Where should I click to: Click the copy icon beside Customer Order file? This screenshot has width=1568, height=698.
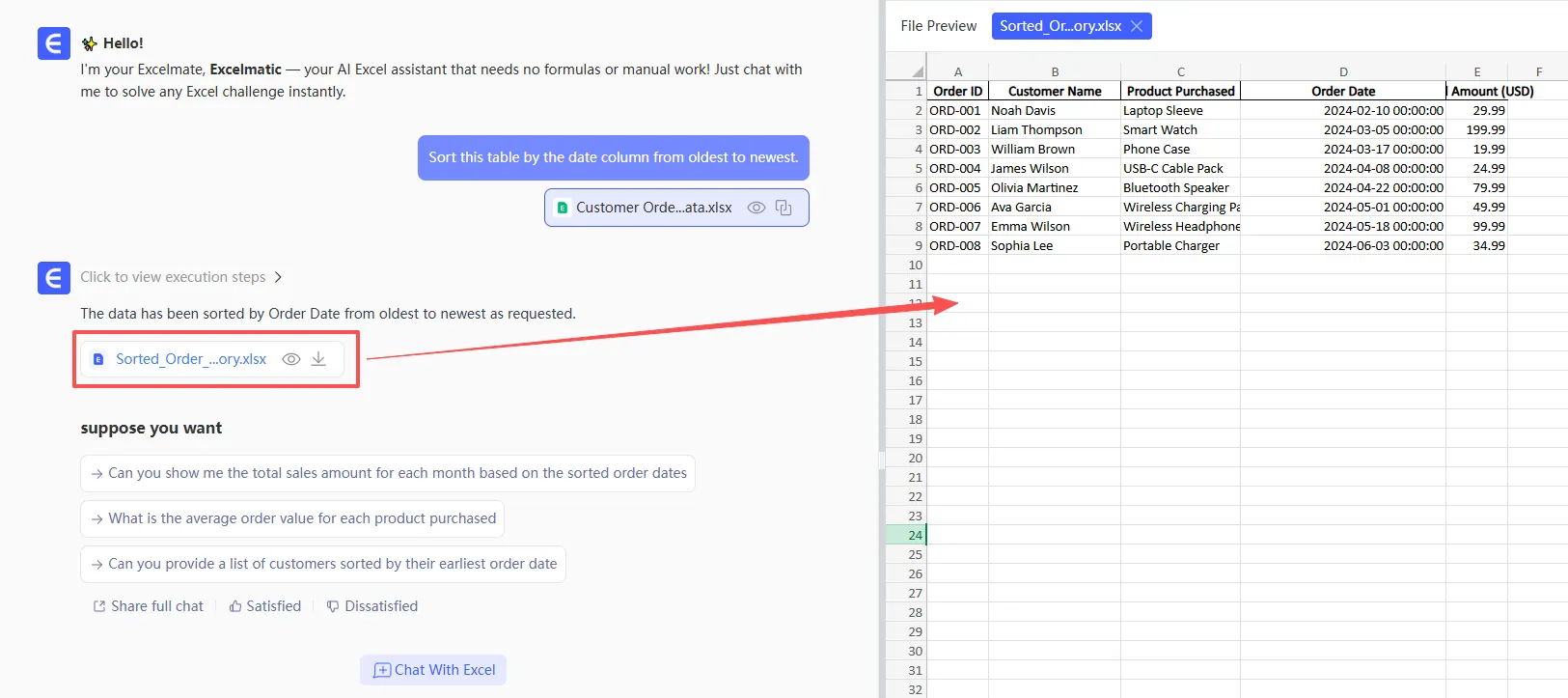click(784, 208)
